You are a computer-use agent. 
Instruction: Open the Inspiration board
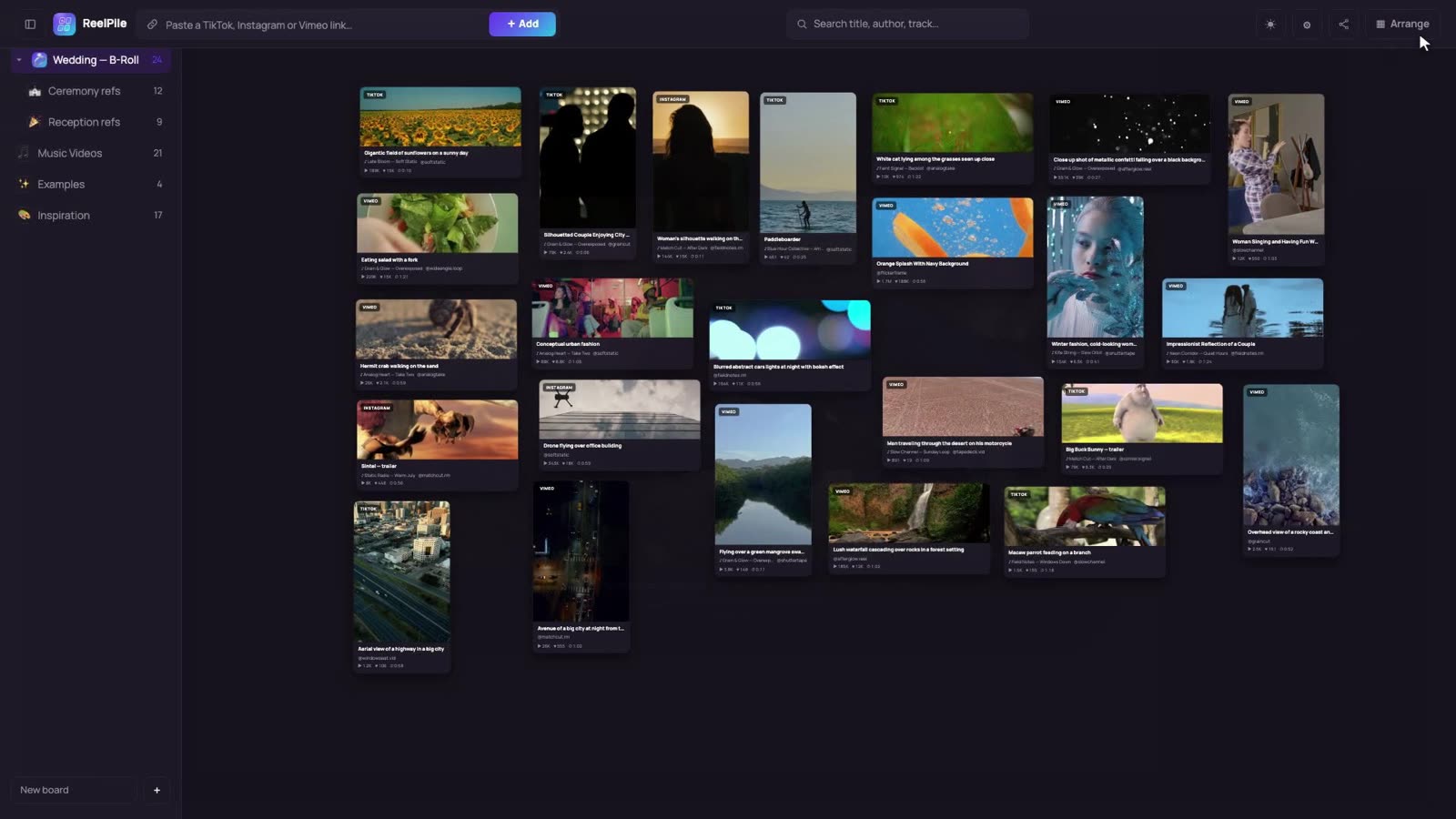point(91,216)
